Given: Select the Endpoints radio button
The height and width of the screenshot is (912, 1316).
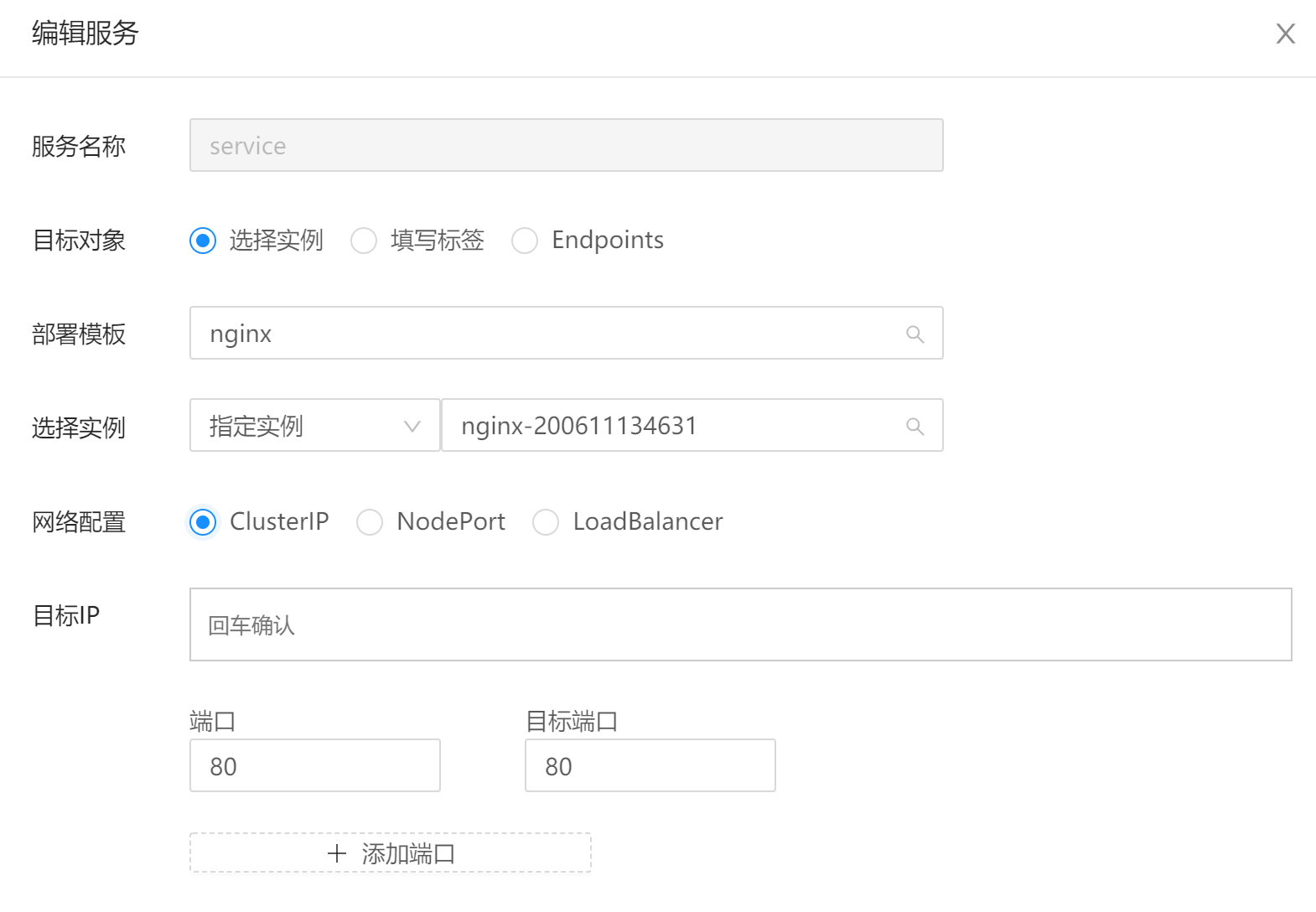Looking at the screenshot, I should (525, 241).
